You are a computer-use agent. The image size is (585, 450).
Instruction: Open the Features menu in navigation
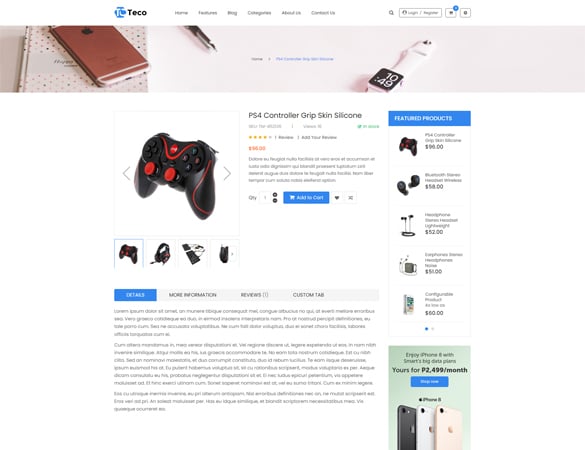click(207, 13)
